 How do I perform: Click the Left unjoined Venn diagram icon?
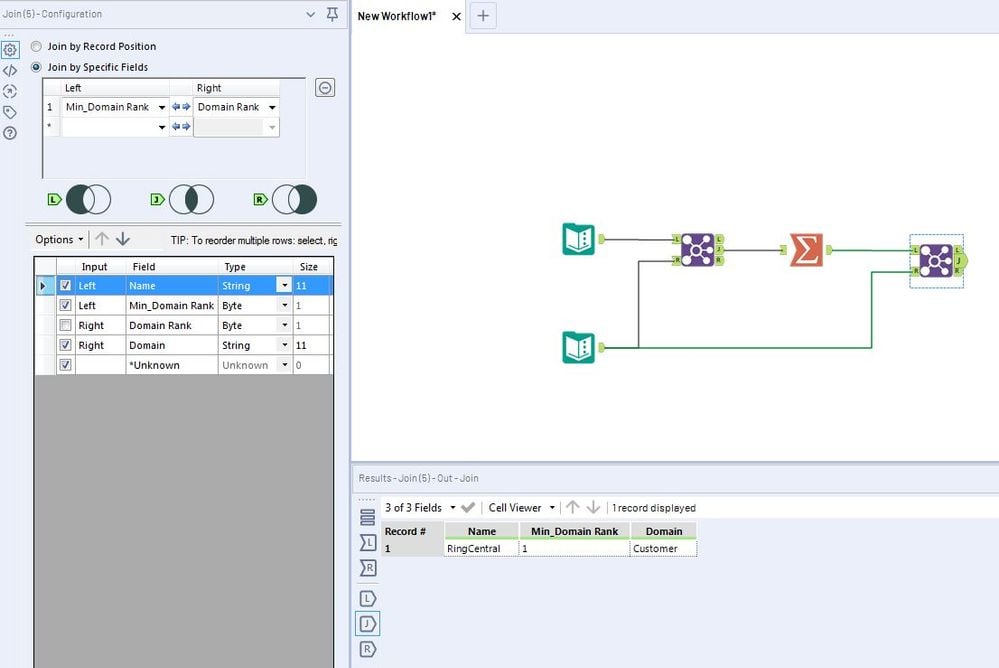click(x=89, y=200)
